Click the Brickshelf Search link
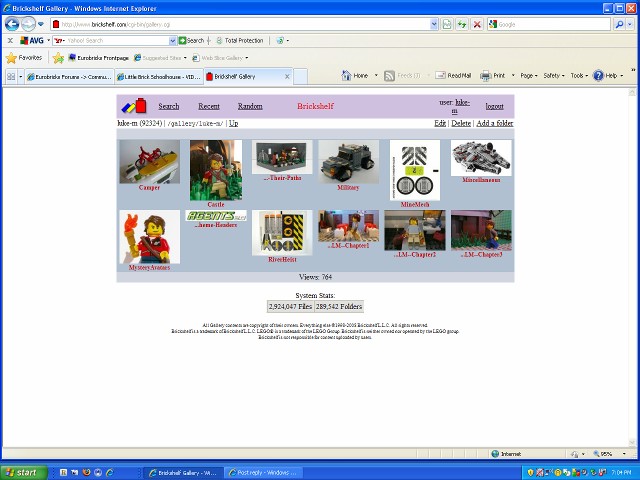Viewport: 640px width, 480px height. (169, 106)
